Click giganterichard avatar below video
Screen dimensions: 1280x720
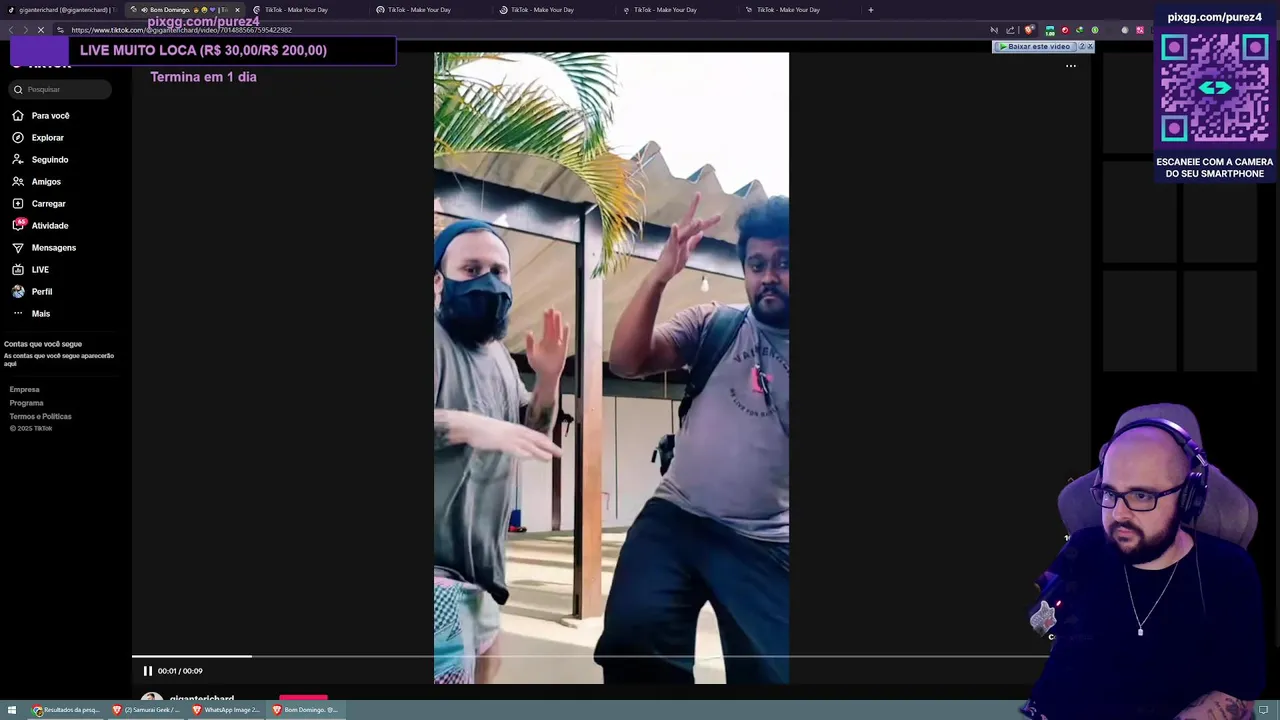click(151, 698)
